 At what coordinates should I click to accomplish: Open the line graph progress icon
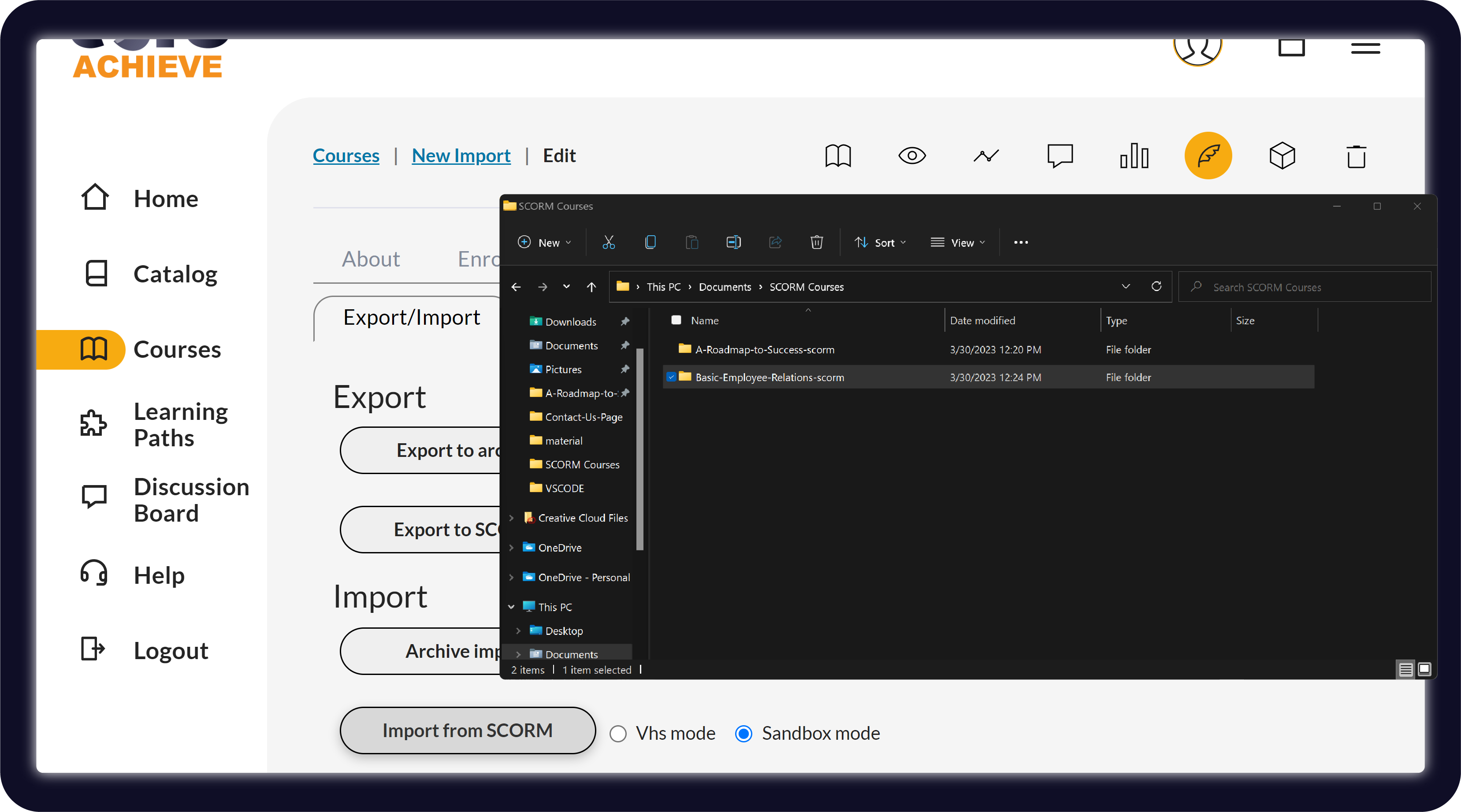pyautogui.click(x=986, y=156)
